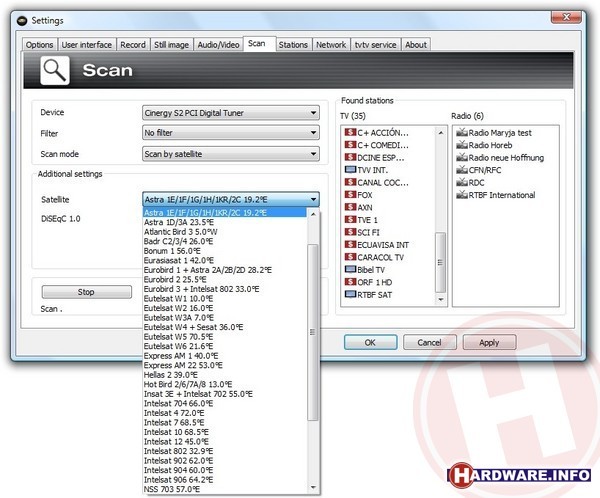The height and width of the screenshot is (498, 600).
Task: Click the paid icon beside FOX
Action: click(350, 194)
